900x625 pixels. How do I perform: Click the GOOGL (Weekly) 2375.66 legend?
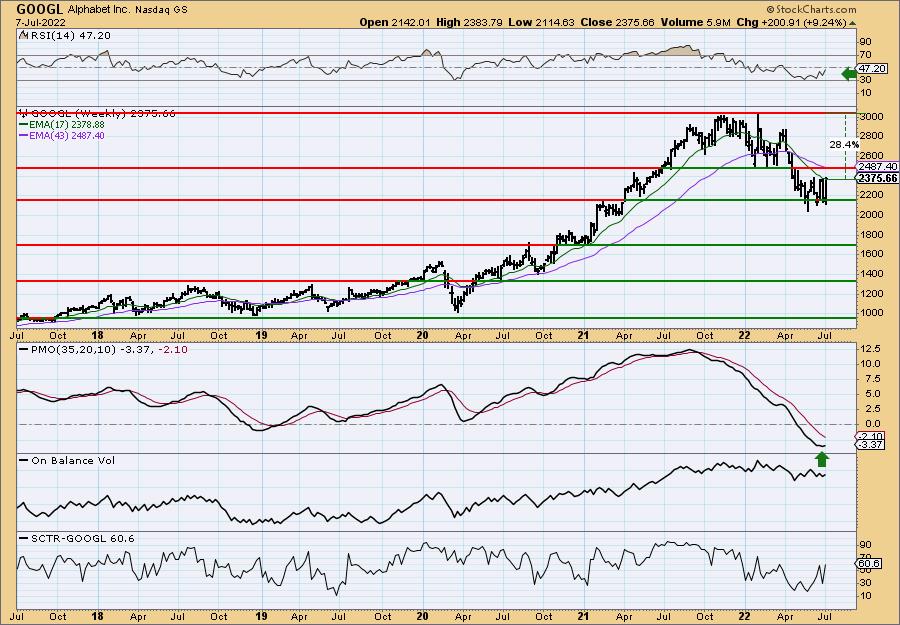click(97, 113)
